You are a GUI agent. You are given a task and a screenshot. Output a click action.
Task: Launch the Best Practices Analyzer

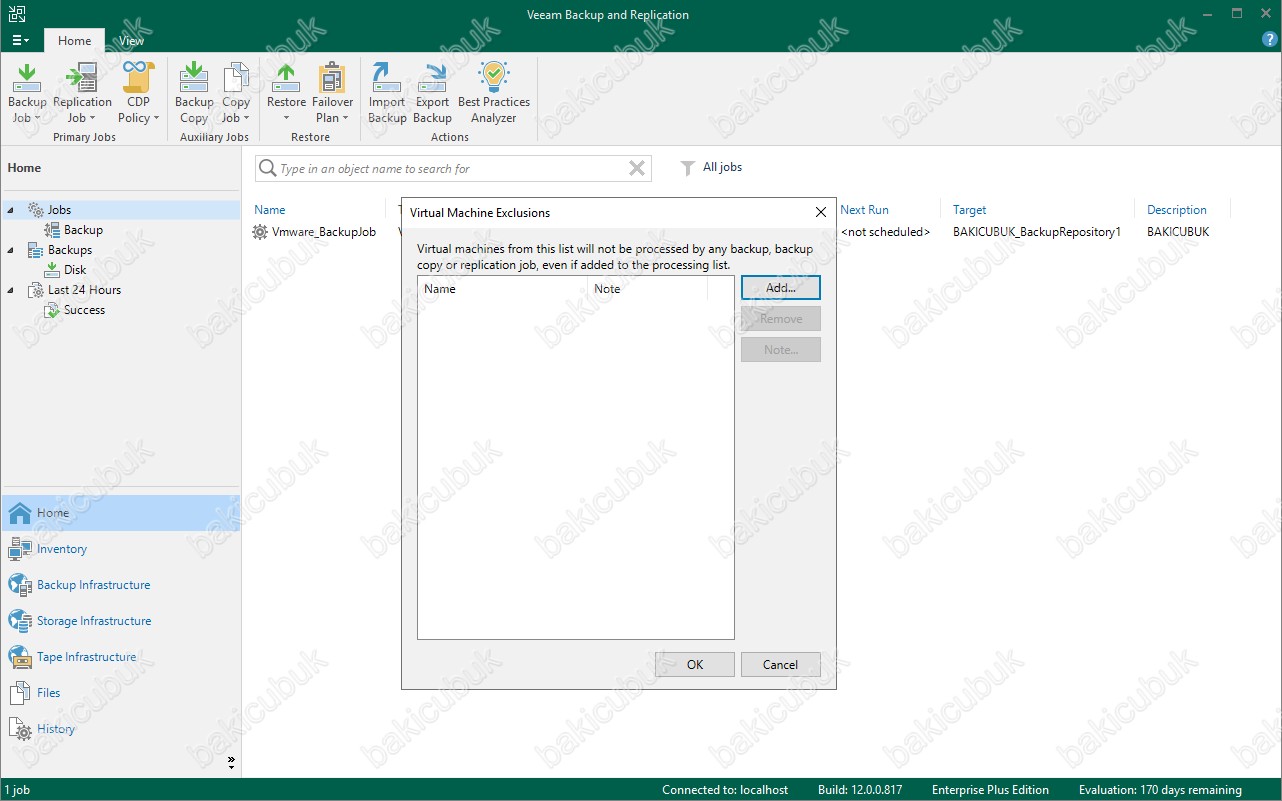[x=494, y=76]
